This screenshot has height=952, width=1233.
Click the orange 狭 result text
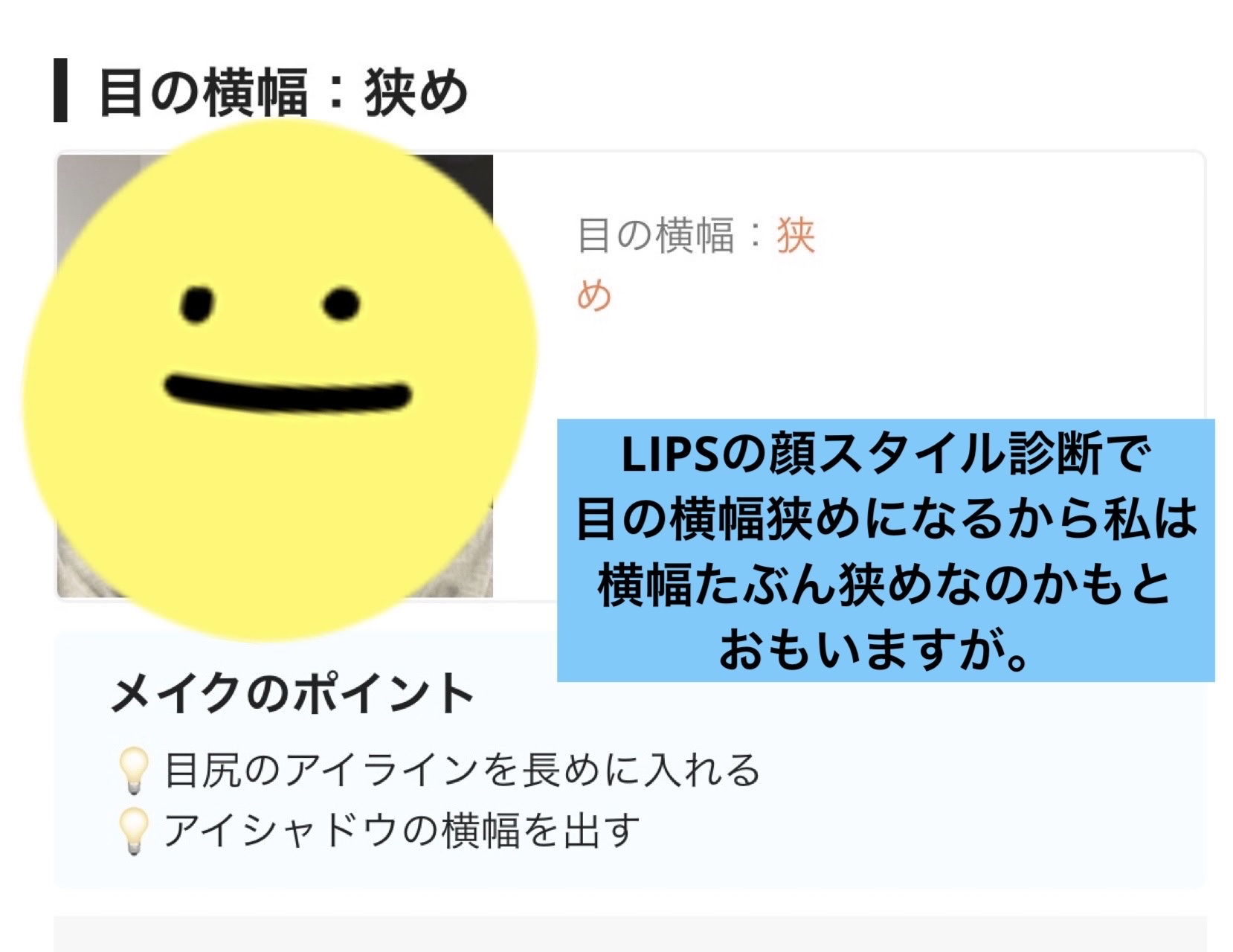(x=796, y=236)
